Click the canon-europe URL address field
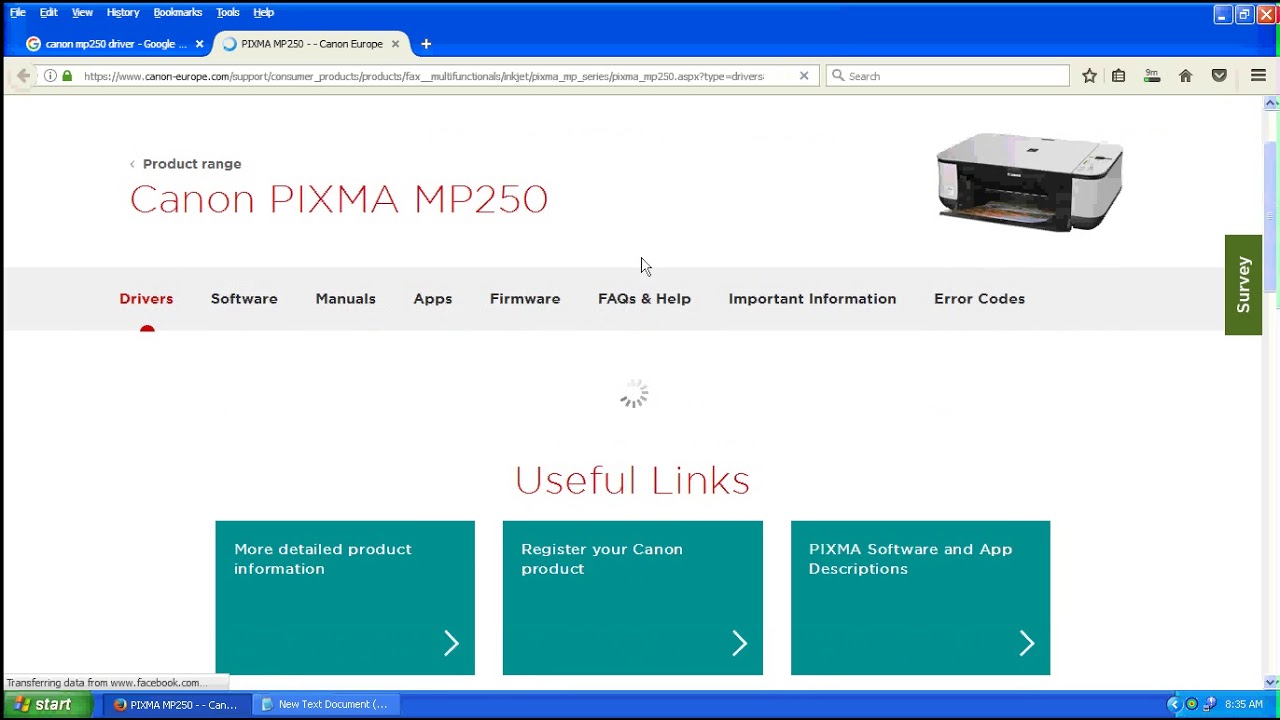 (x=424, y=76)
